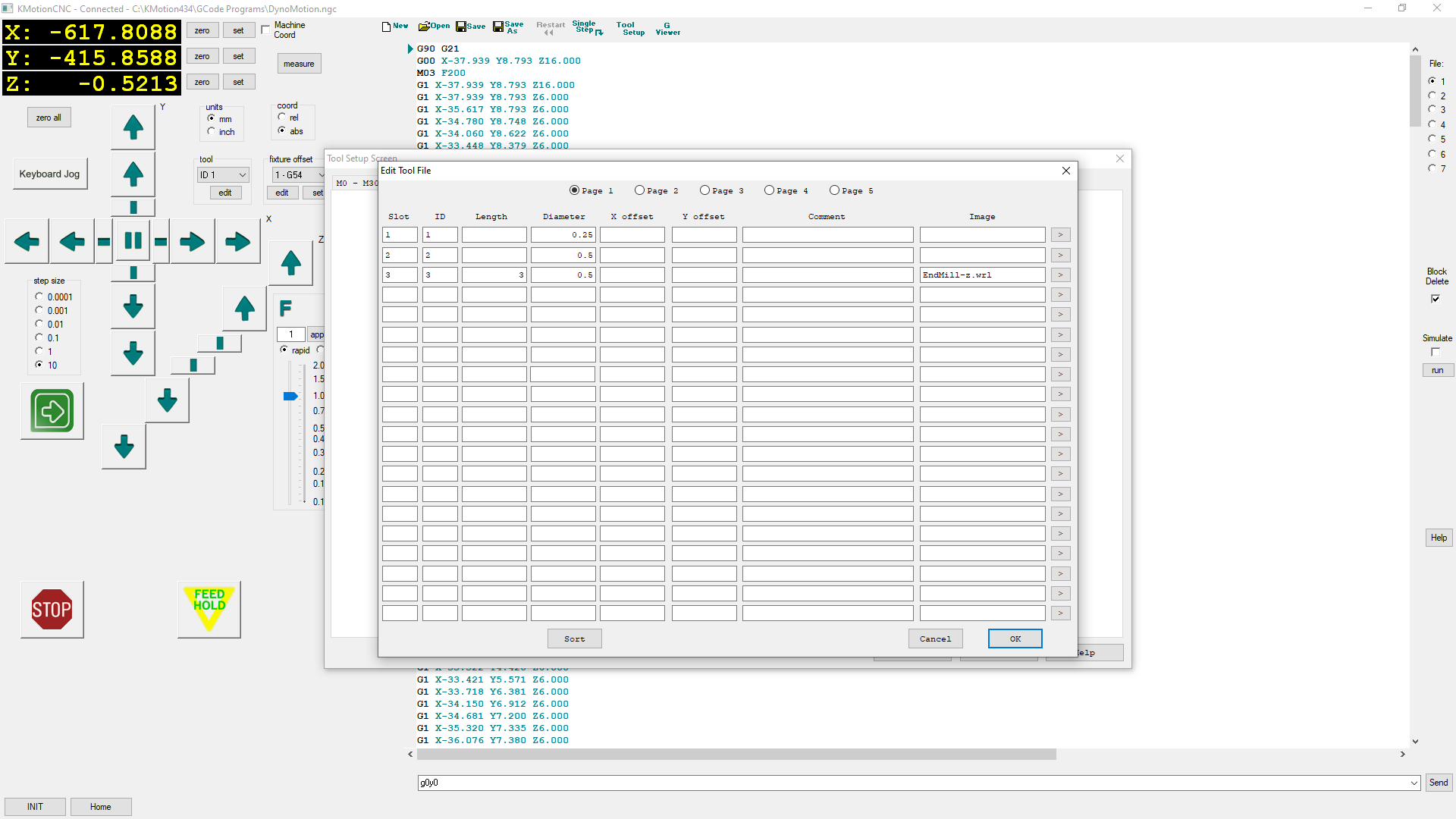This screenshot has height=819, width=1456.
Task: Click the jog pause button in center
Action: [x=133, y=241]
